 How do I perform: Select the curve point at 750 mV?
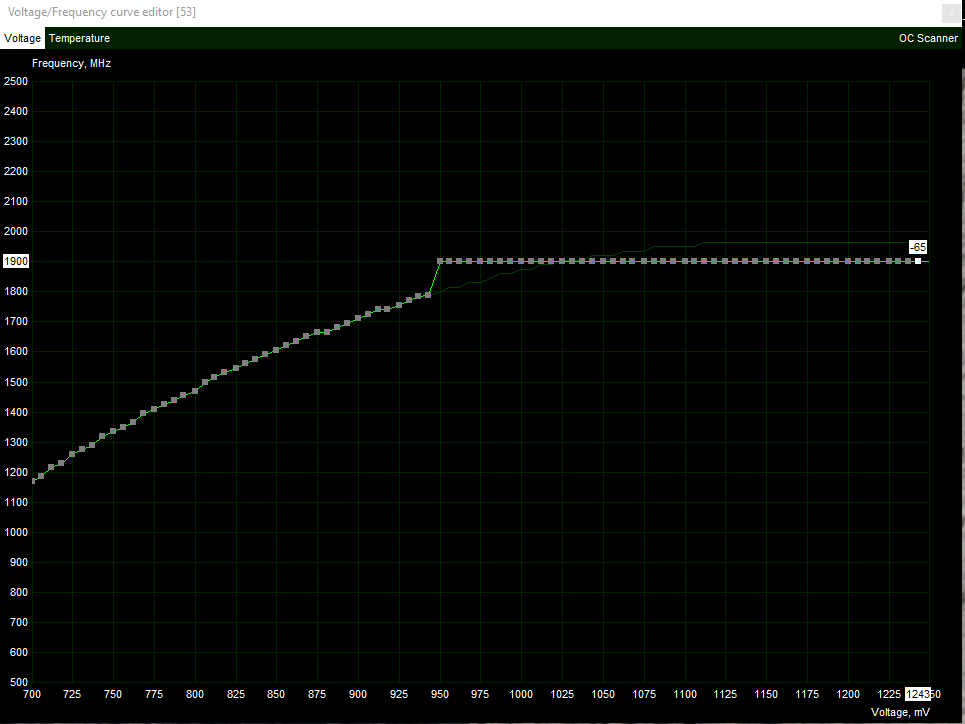113,431
